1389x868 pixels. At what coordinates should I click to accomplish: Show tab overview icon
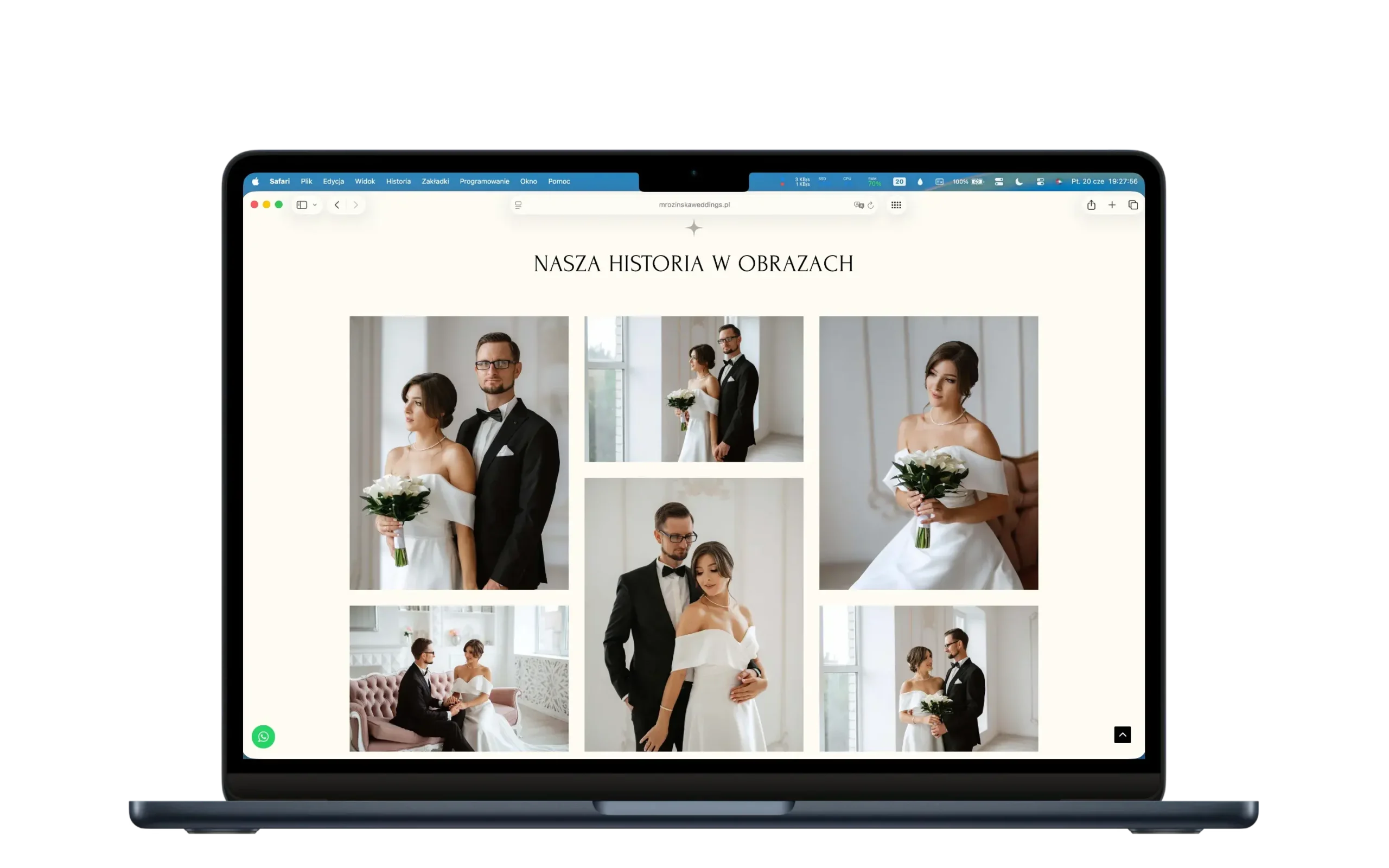coord(1133,205)
